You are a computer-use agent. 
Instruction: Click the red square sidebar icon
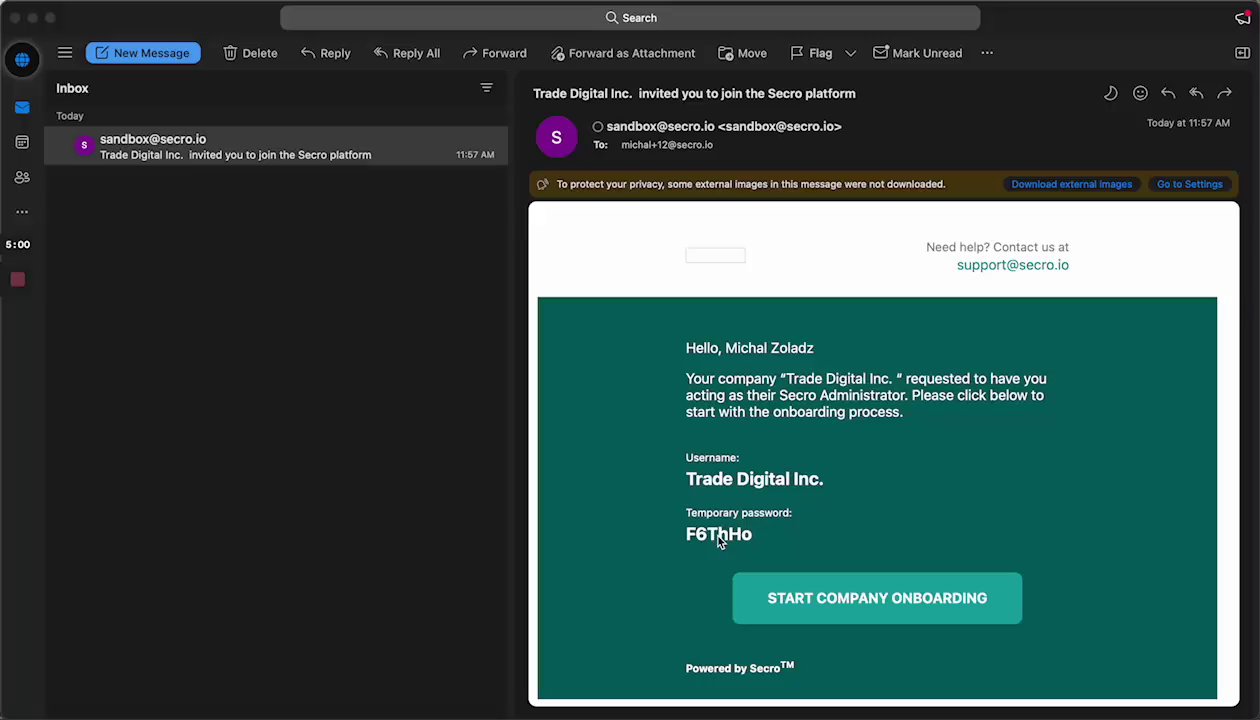click(x=18, y=279)
